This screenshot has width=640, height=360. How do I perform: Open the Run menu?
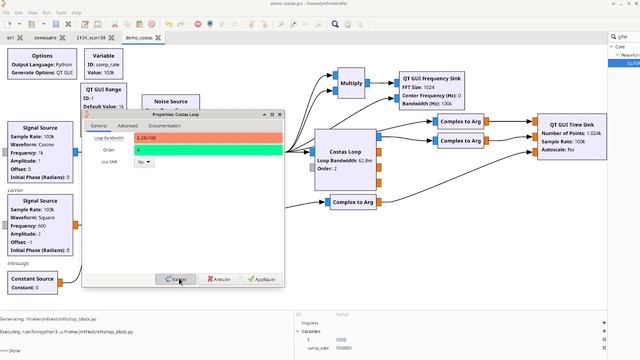(x=47, y=13)
